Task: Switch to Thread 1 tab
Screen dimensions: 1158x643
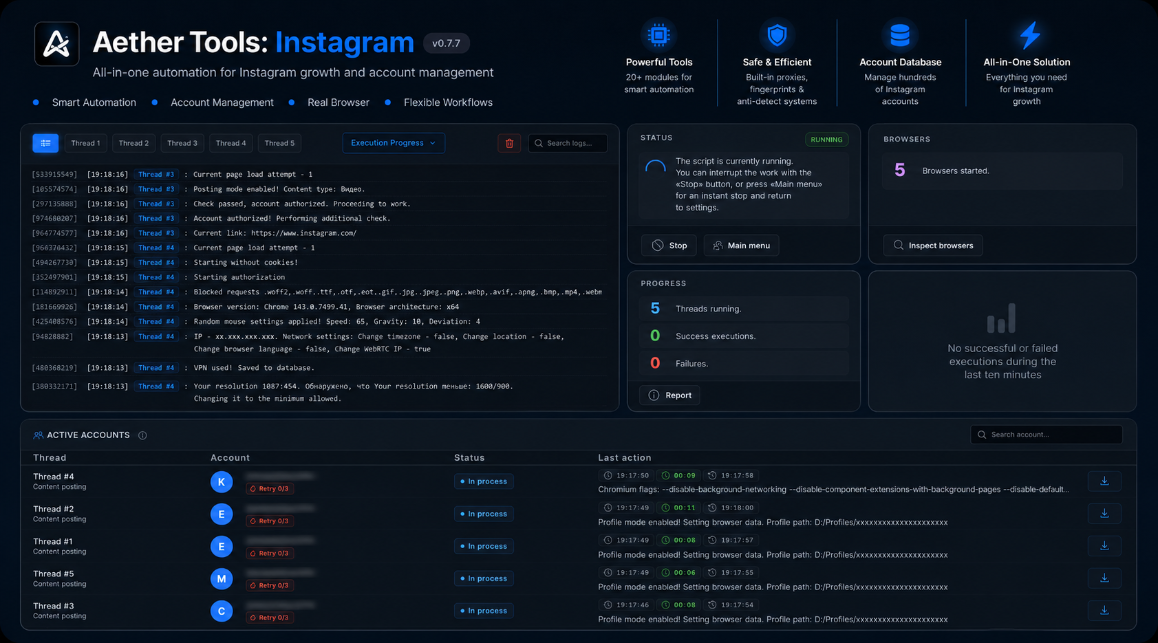Action: tap(86, 143)
